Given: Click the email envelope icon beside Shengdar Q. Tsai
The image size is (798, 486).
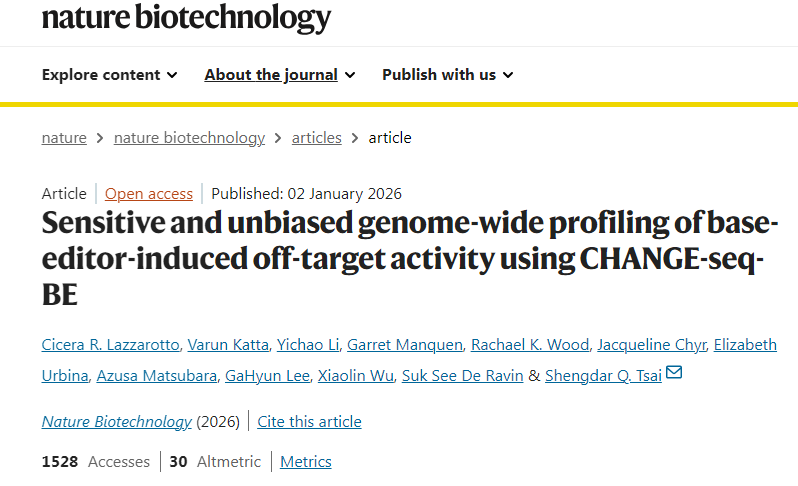Looking at the screenshot, I should pyautogui.click(x=674, y=374).
